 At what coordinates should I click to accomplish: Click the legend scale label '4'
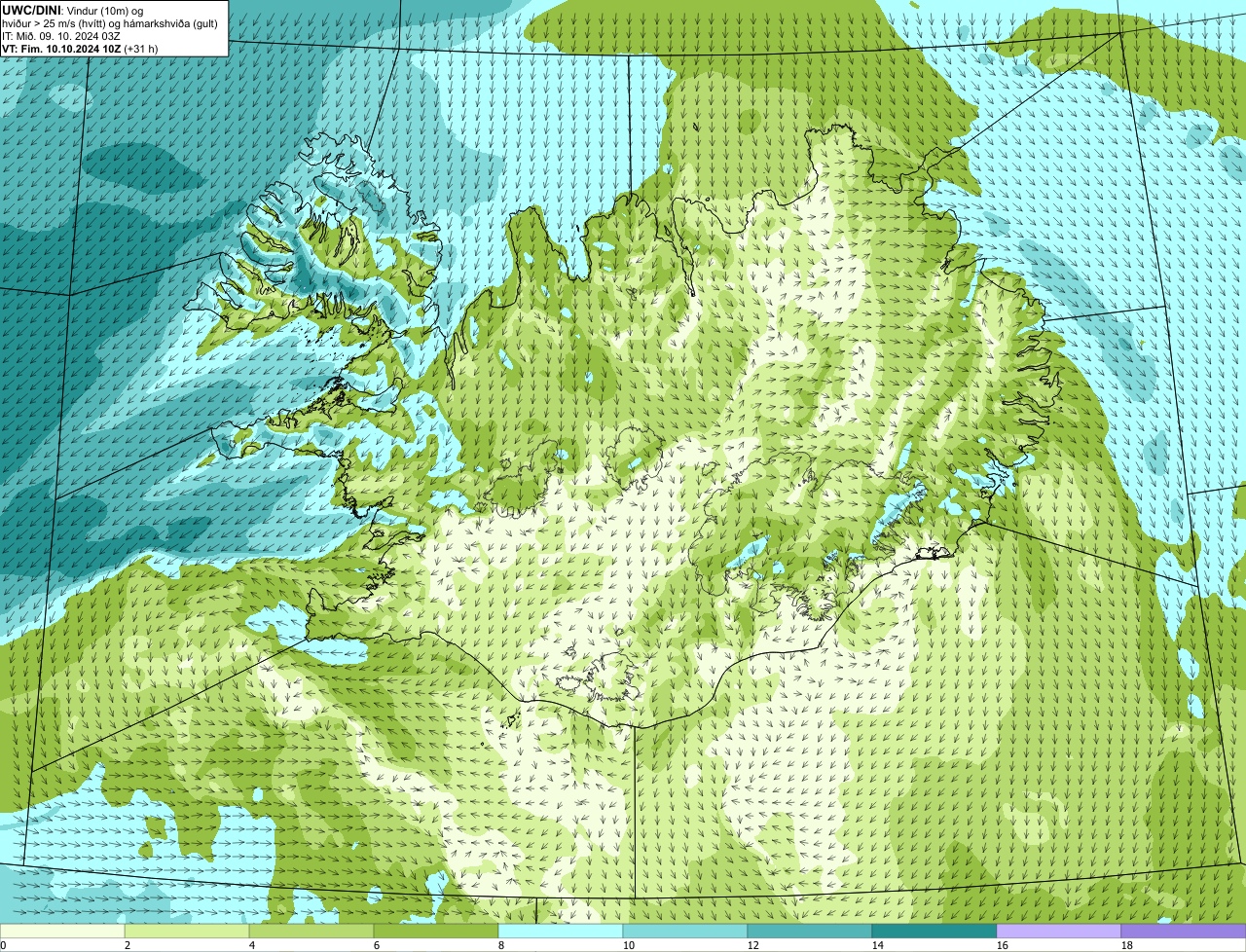point(252,945)
